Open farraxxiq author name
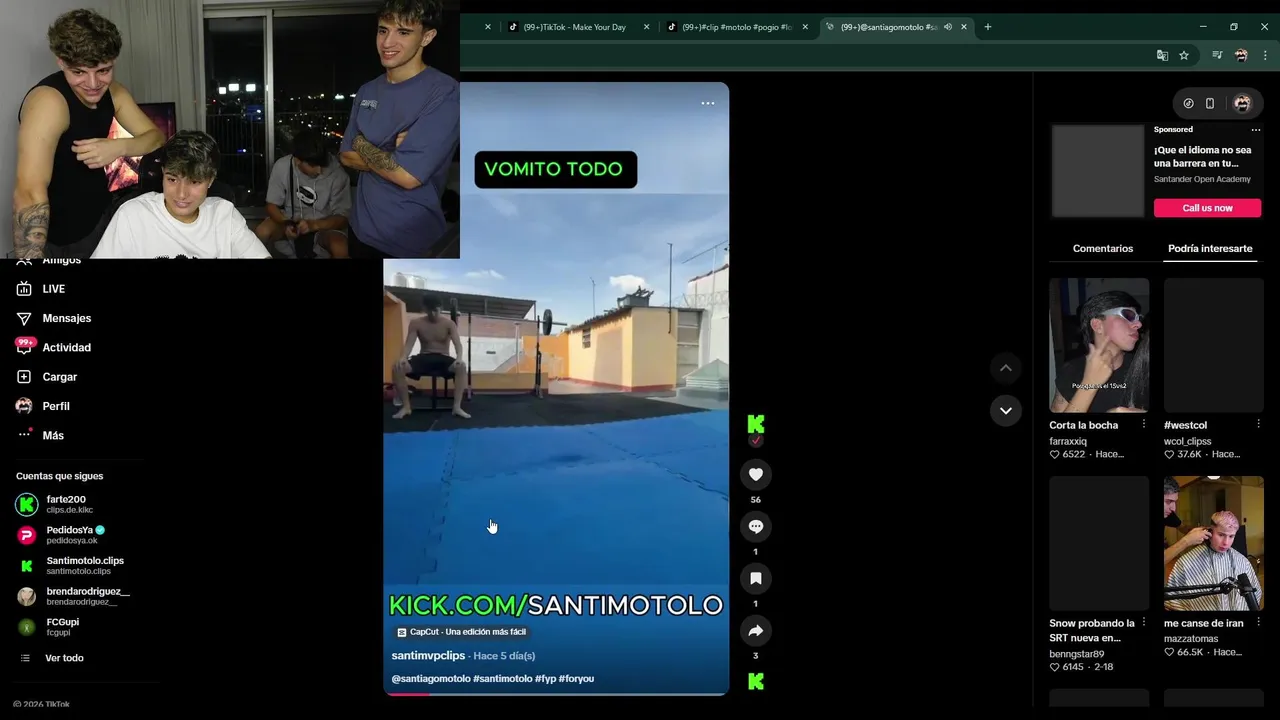1280x720 pixels. pos(1068,441)
